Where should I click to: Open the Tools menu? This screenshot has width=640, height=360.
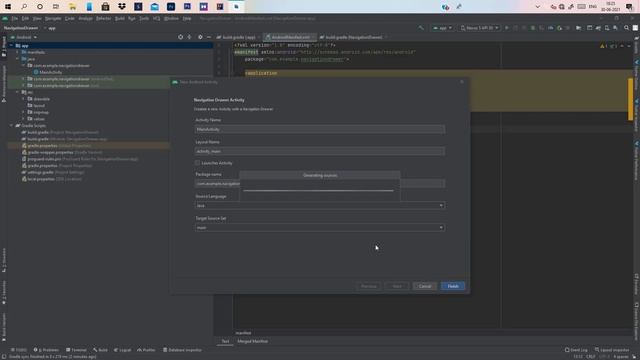144,18
